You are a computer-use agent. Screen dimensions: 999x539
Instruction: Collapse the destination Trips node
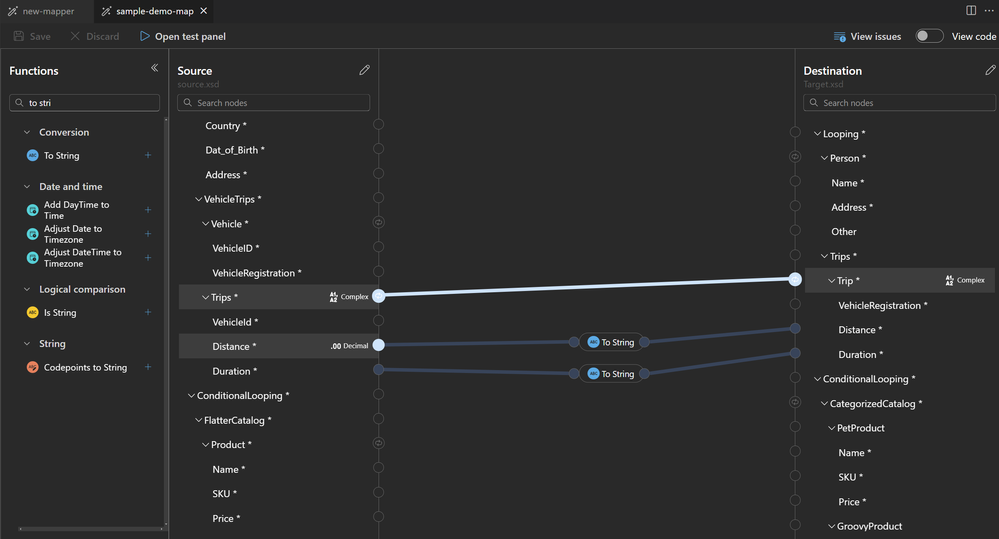824,256
